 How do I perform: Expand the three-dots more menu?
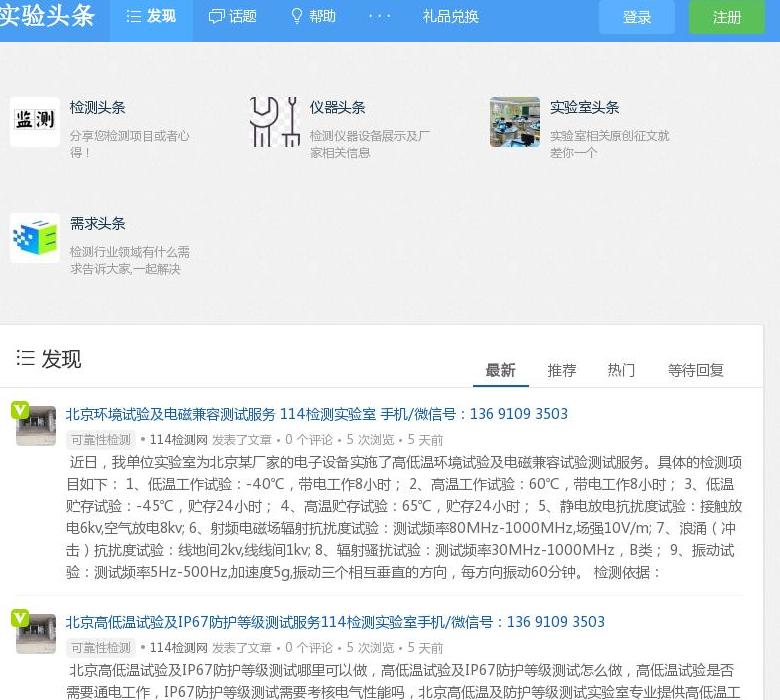tap(380, 17)
